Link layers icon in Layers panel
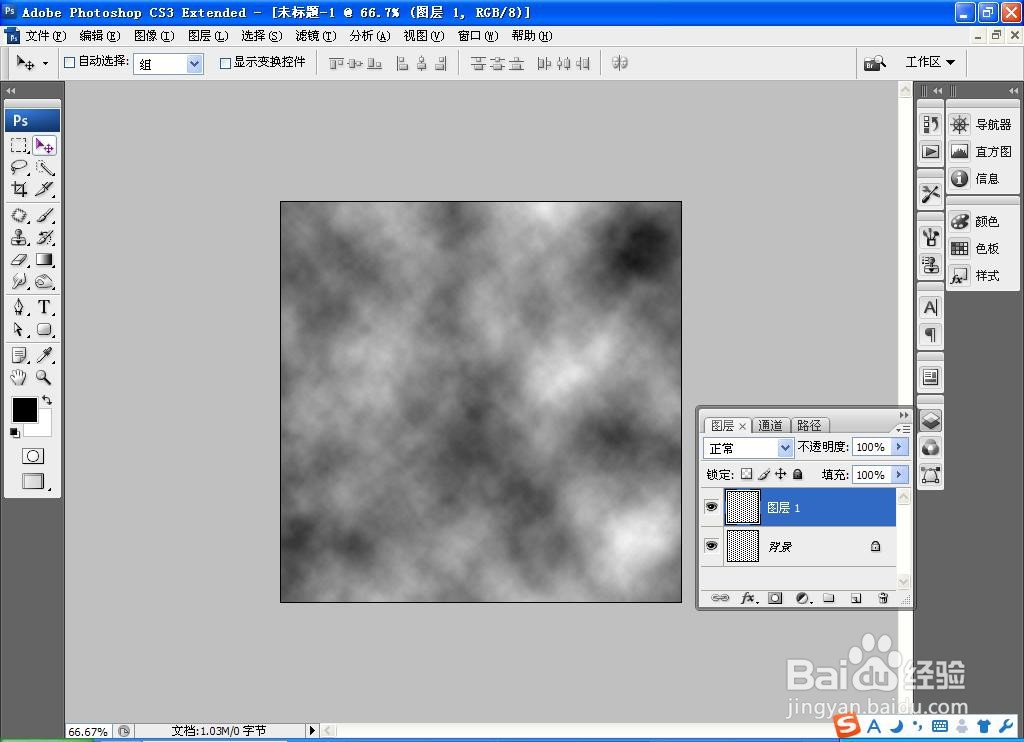Viewport: 1024px width, 742px height. coord(720,598)
